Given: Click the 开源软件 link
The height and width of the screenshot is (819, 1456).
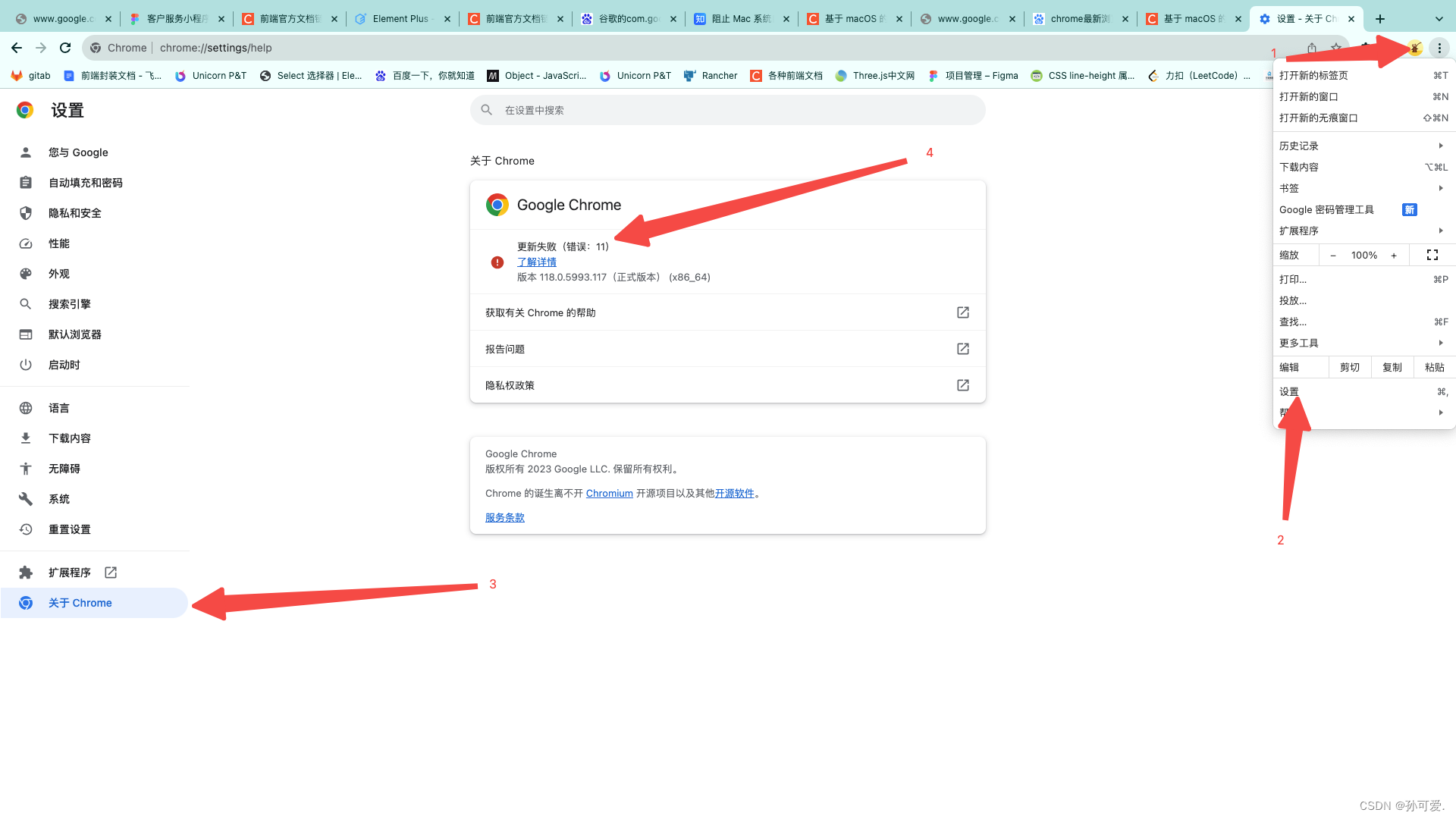Looking at the screenshot, I should coord(734,494).
